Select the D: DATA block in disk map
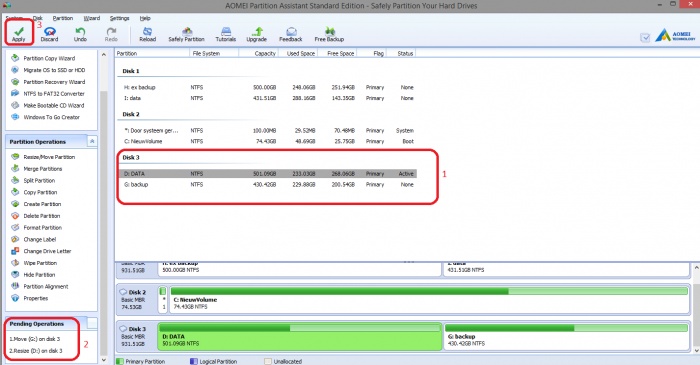Viewport: 700px width, 365px height. click(x=300, y=336)
